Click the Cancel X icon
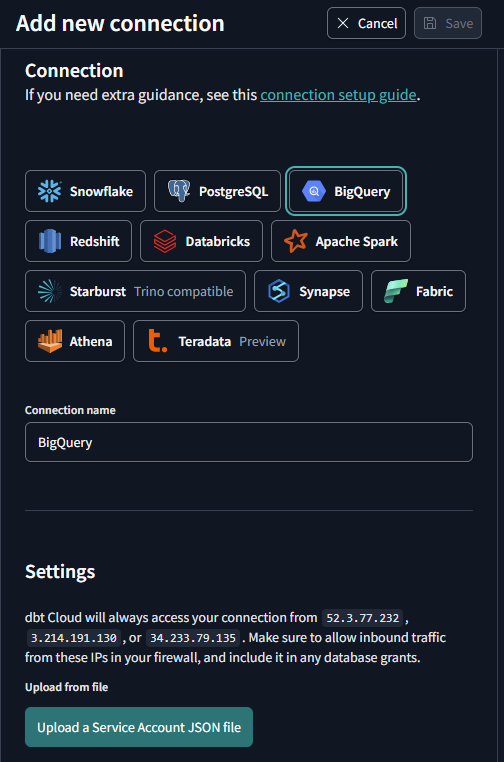This screenshot has height=762, width=504. pos(343,23)
